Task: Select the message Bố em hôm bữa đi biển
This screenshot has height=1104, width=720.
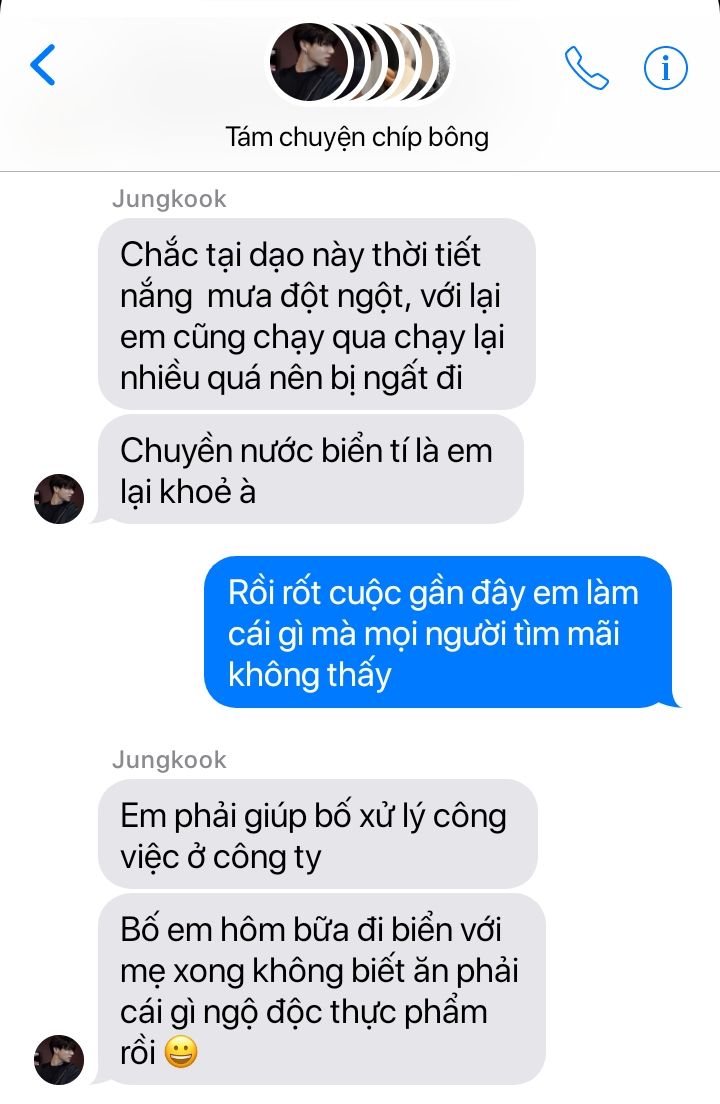Action: coord(322,989)
